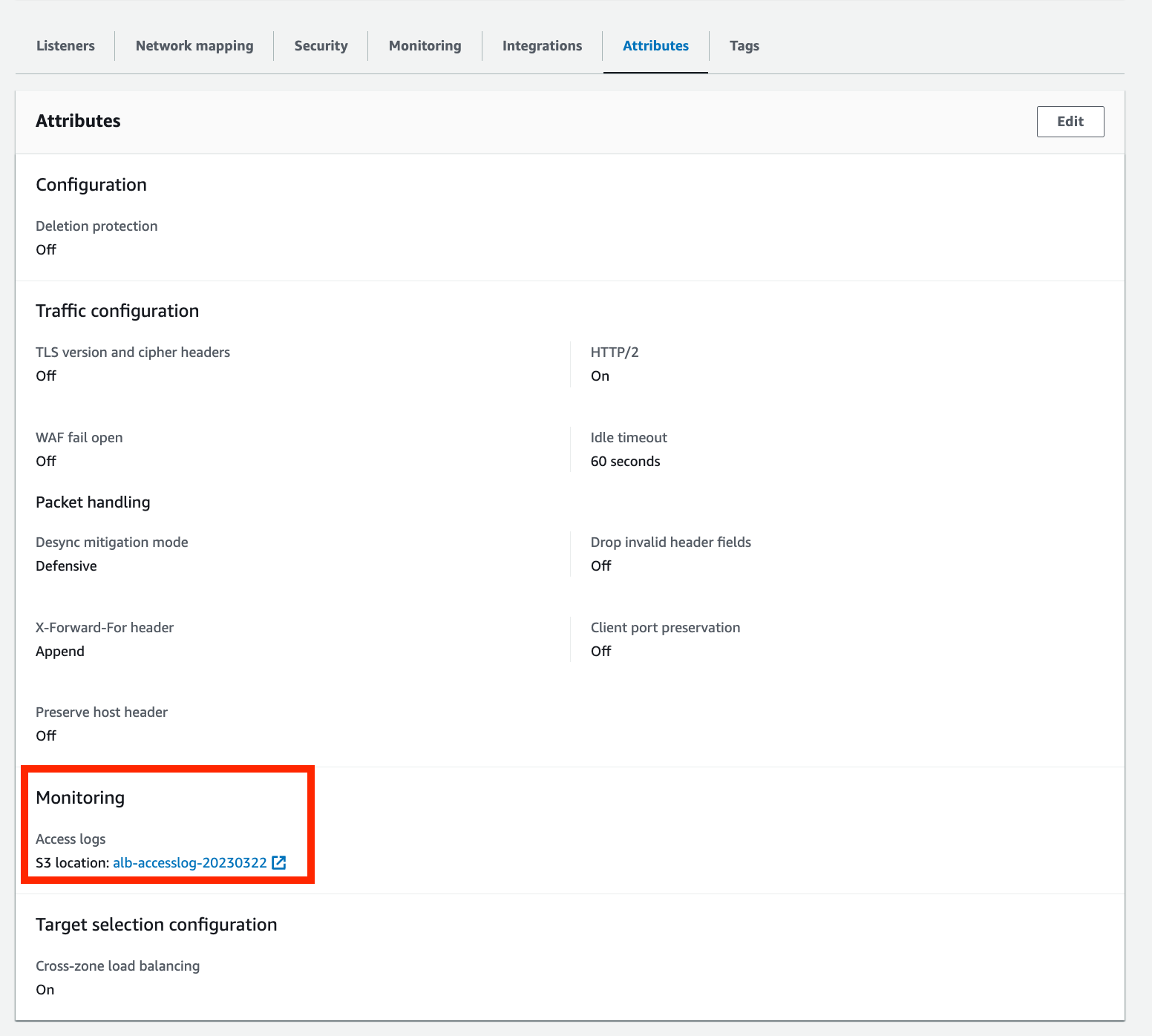Select the Attributes tab
This screenshot has width=1152, height=1036.
pos(655,45)
